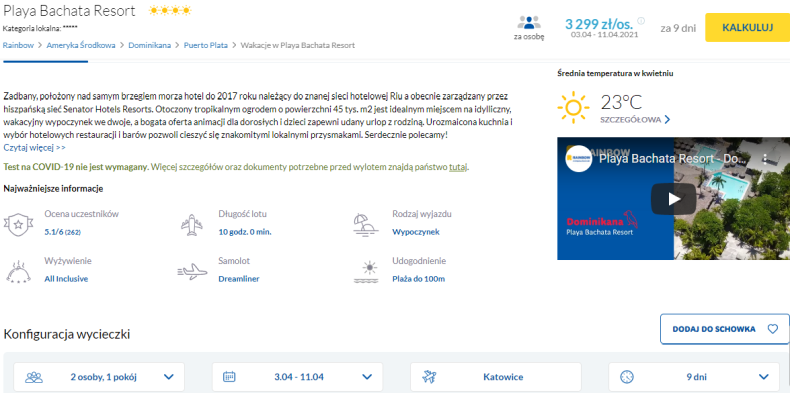Open the 3.04 - 11.04 date dropdown

click(x=297, y=377)
